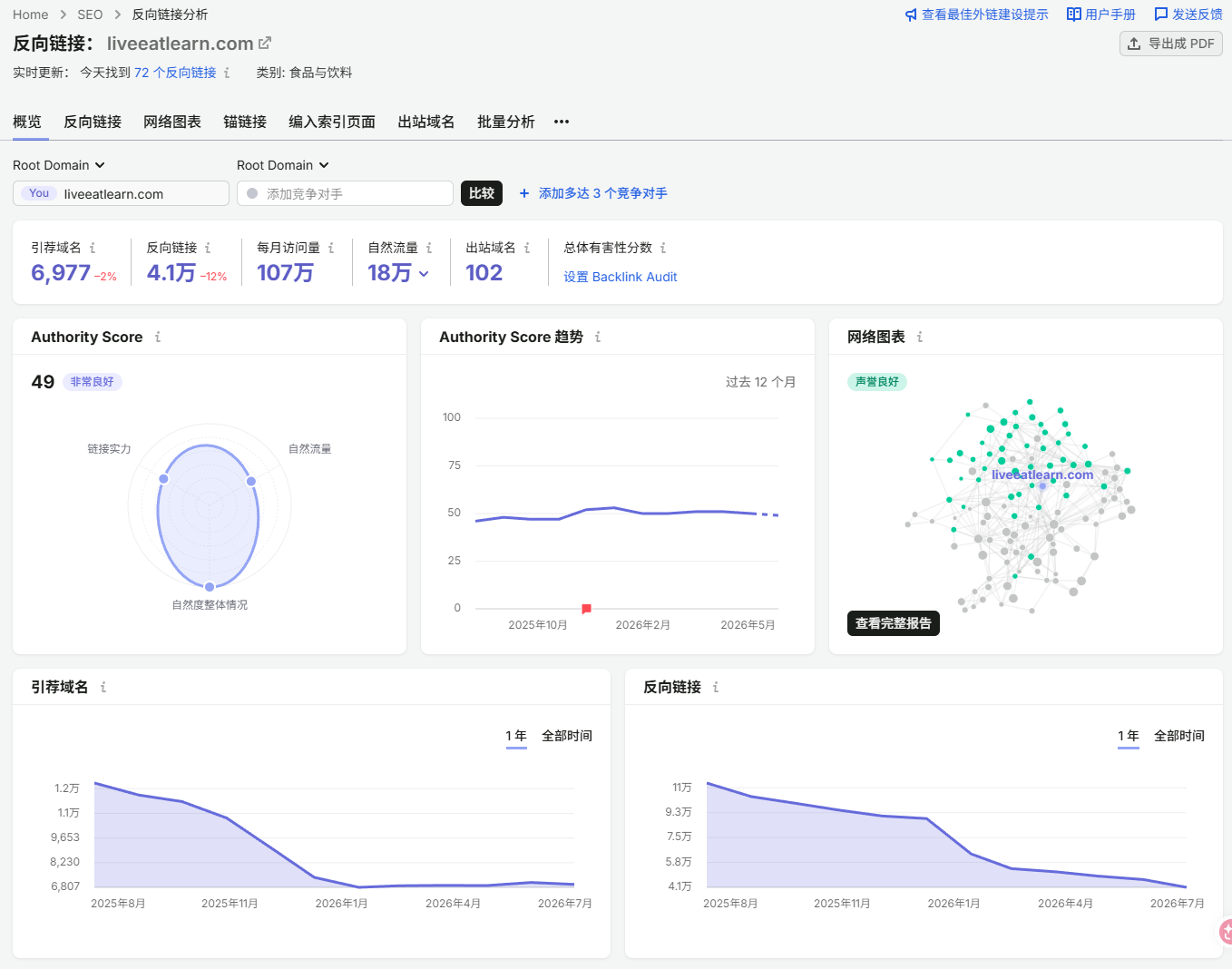The height and width of the screenshot is (969, 1232).
Task: Click 链接实力 point on radar chart
Action: (x=164, y=478)
